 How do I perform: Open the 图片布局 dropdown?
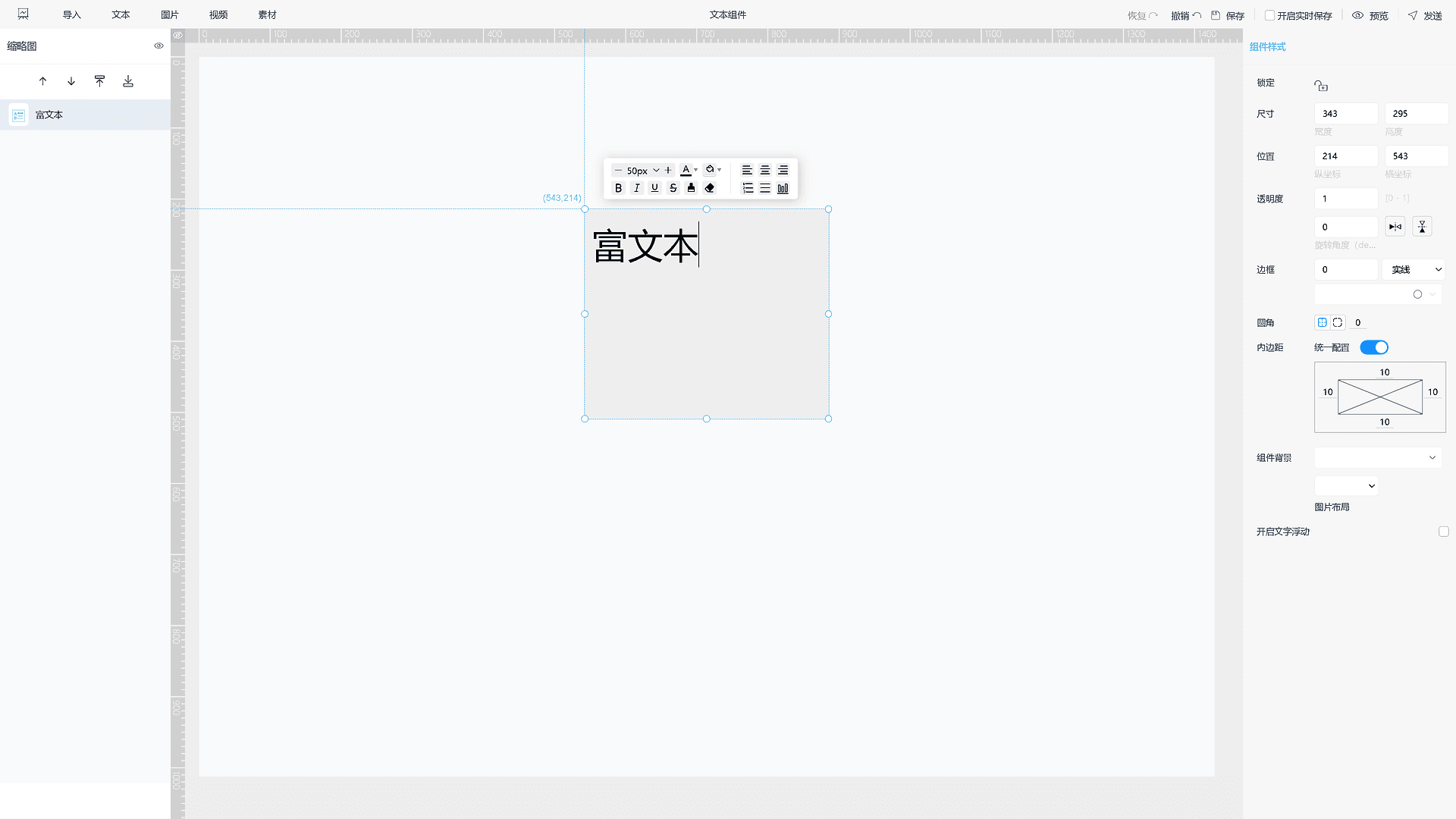pos(1346,486)
